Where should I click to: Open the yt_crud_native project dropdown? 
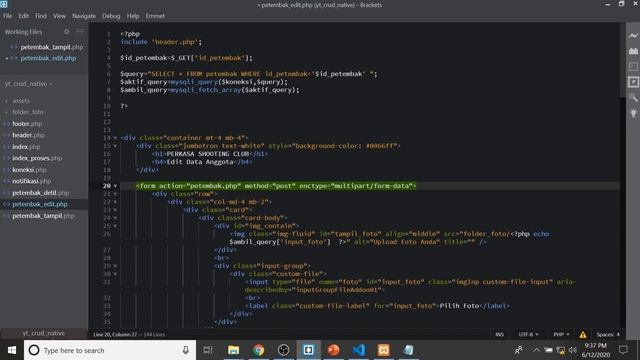28,84
